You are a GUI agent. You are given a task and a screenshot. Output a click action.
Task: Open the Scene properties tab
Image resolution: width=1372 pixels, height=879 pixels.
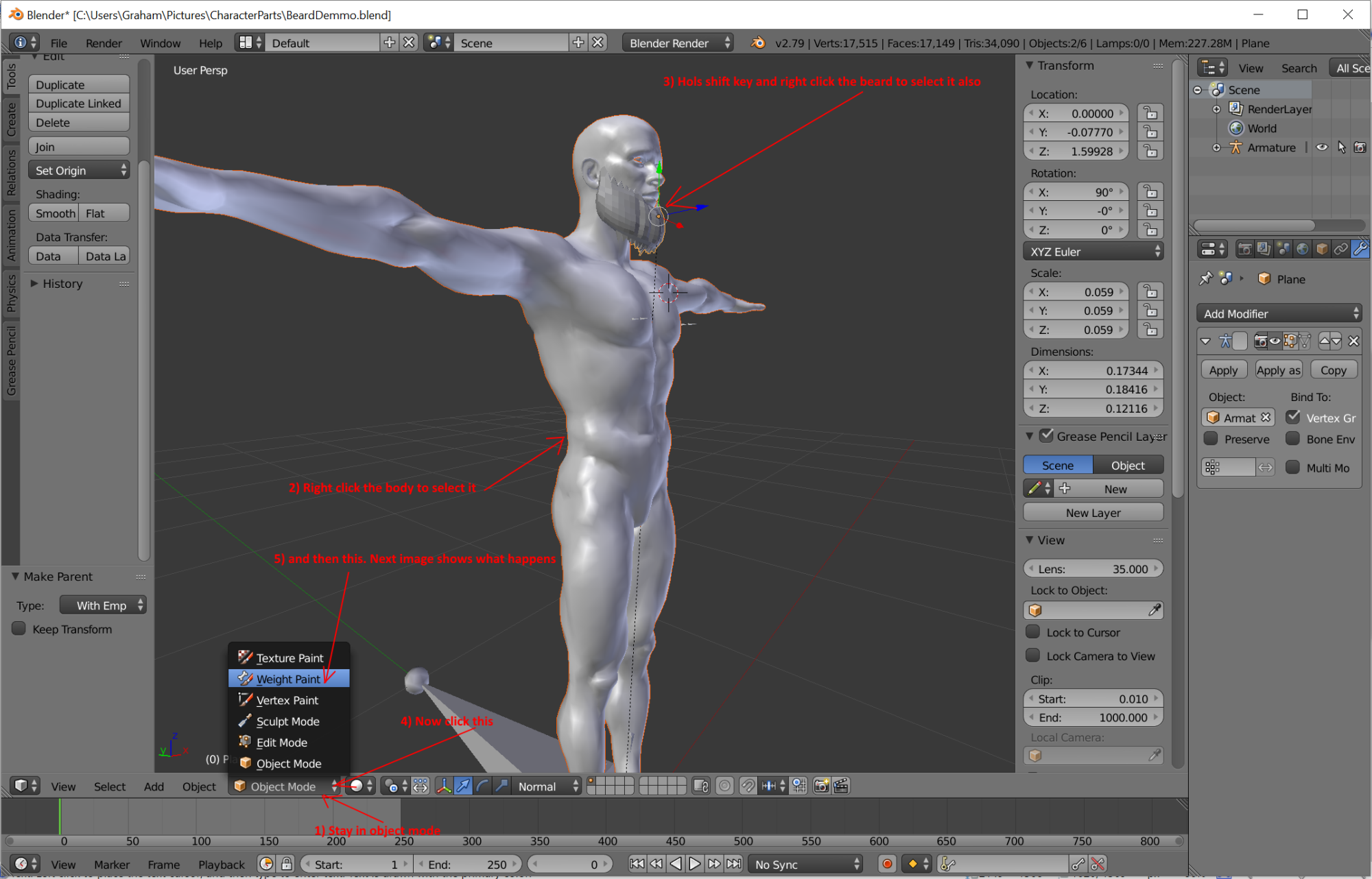point(1283,249)
